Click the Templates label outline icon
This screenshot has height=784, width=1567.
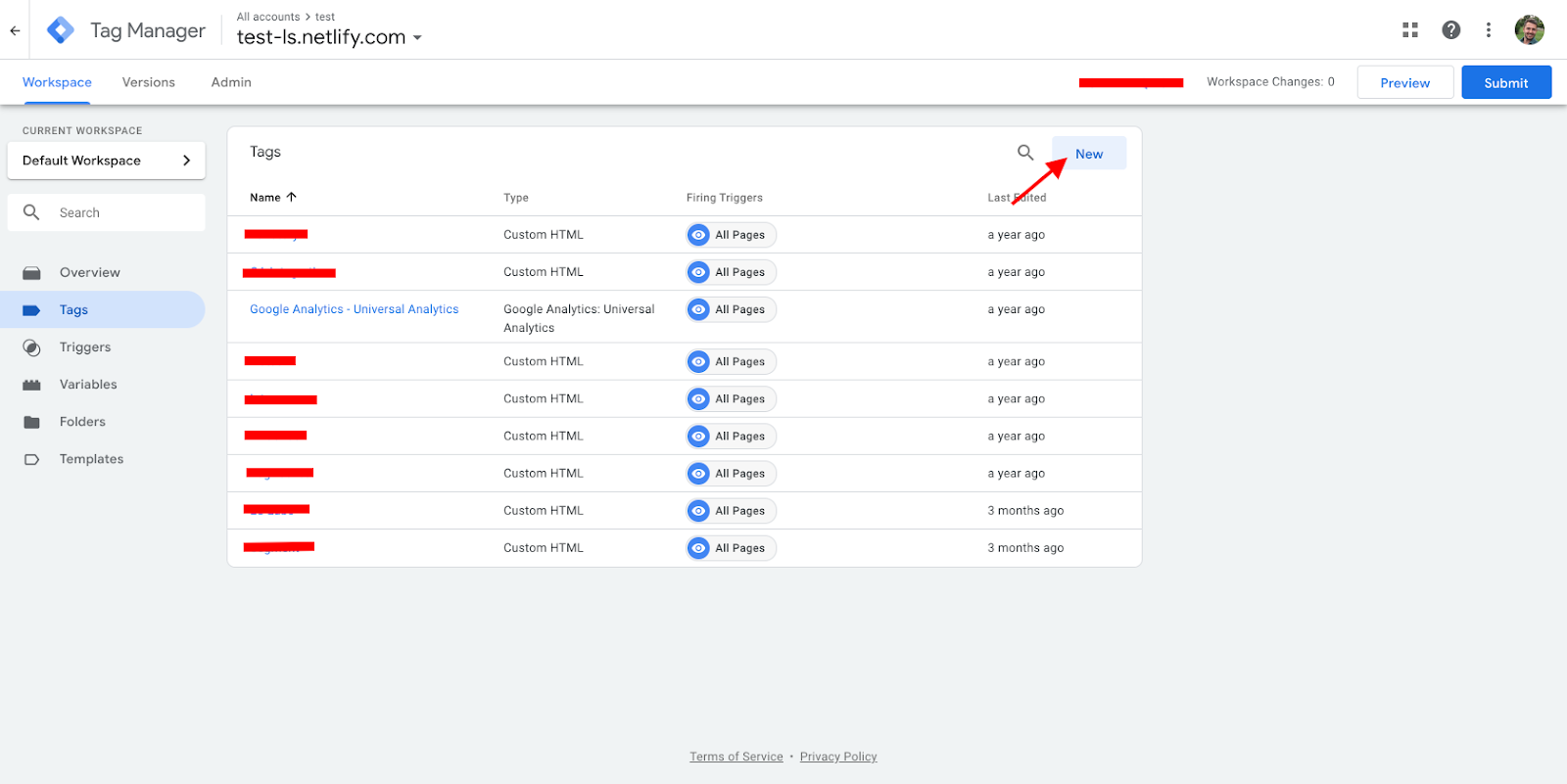point(31,459)
